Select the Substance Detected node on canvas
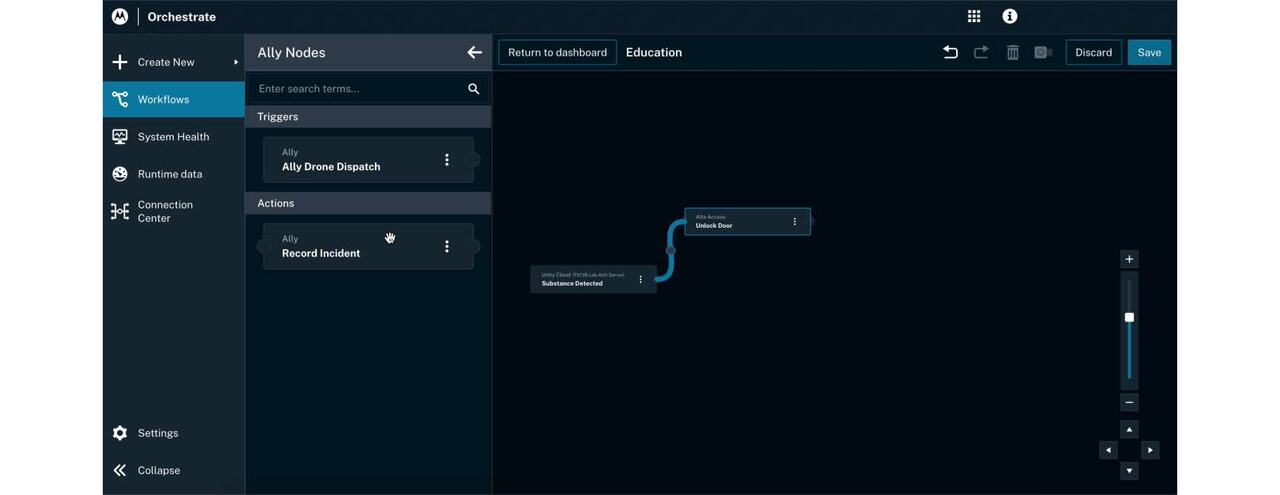This screenshot has height=495, width=1280. click(593, 279)
